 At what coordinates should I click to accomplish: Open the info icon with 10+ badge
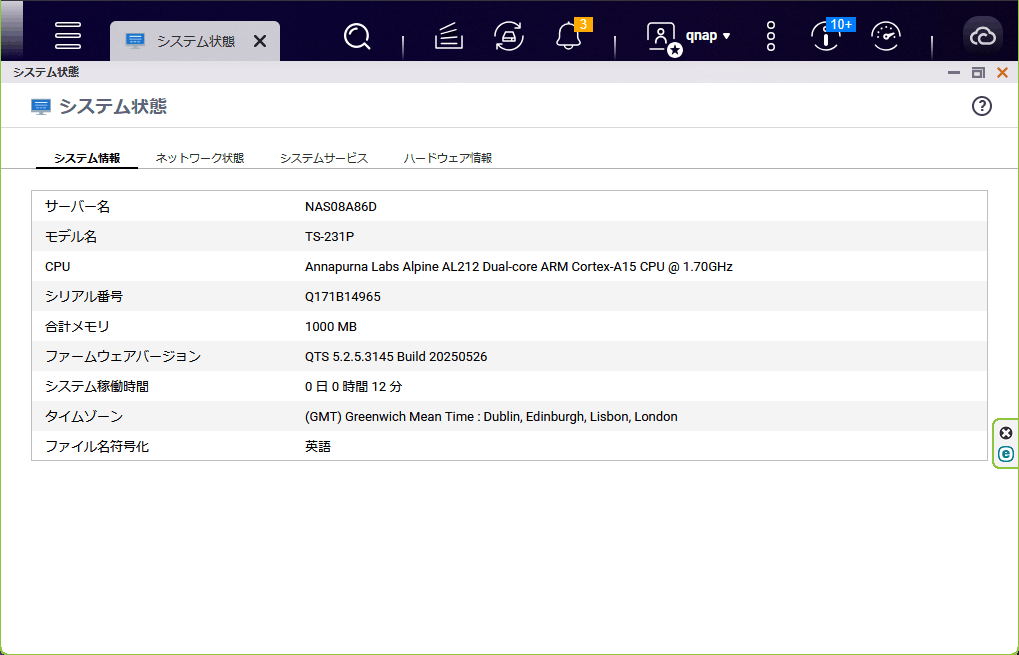tap(827, 36)
